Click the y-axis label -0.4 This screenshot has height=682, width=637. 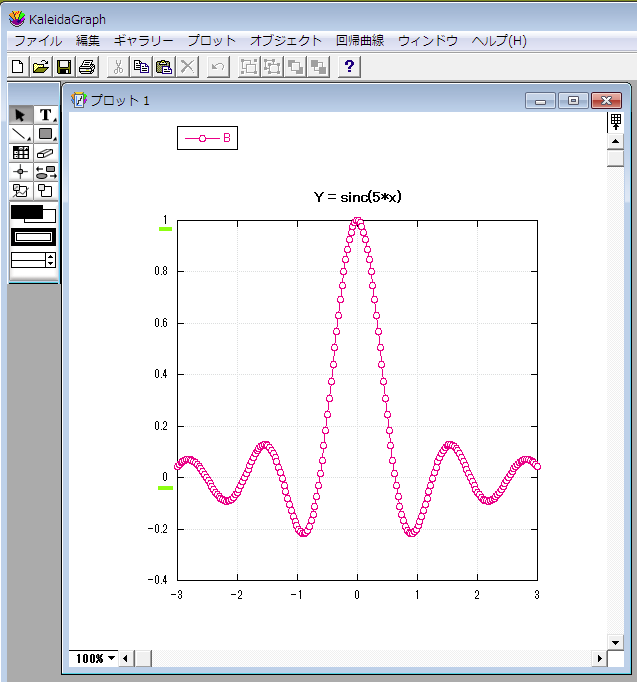pyautogui.click(x=157, y=580)
